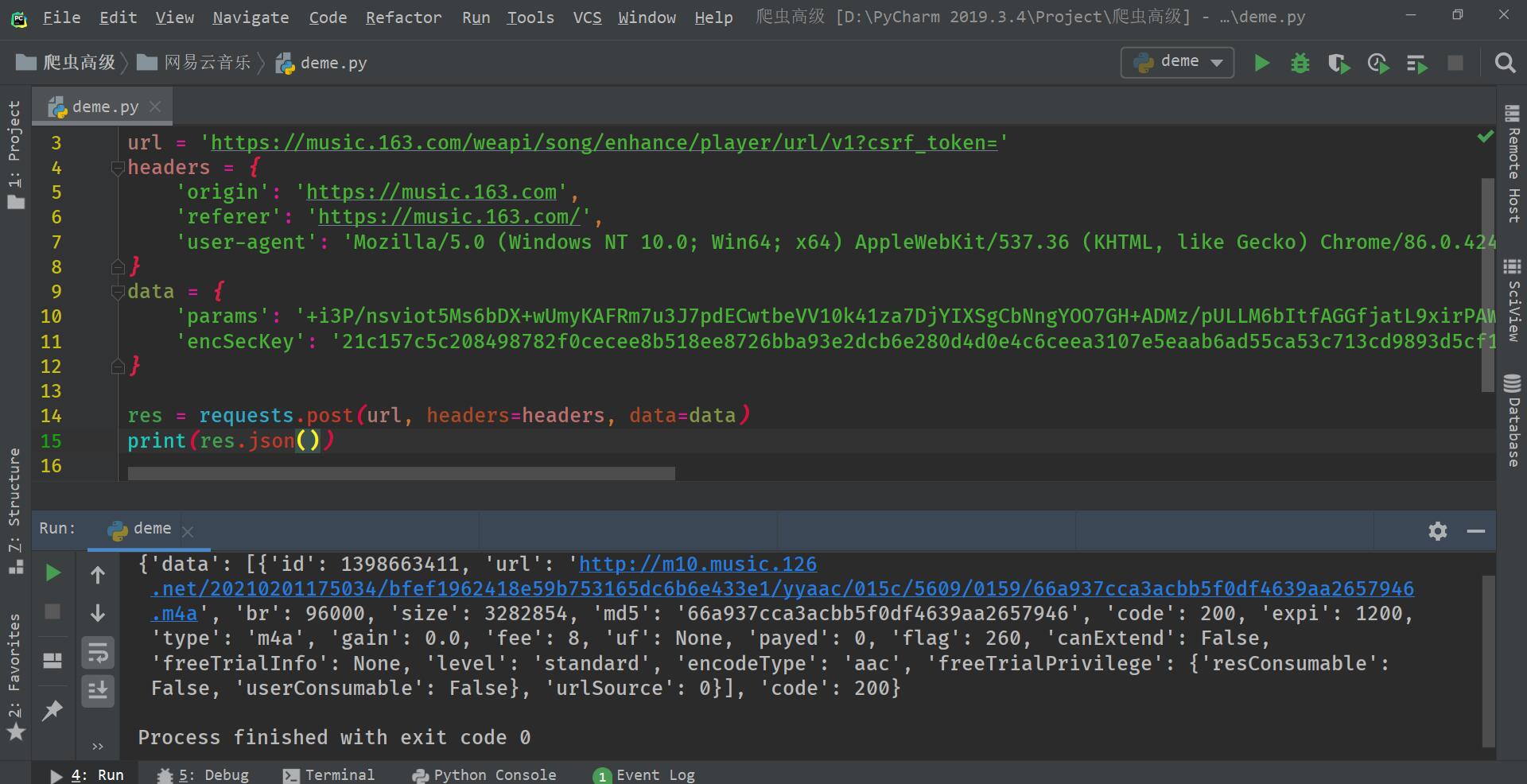Click the down arrow in console
This screenshot has height=784, width=1527.
[98, 613]
